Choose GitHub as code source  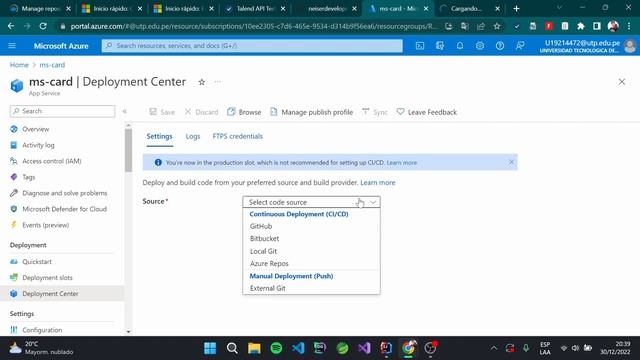coord(261,226)
